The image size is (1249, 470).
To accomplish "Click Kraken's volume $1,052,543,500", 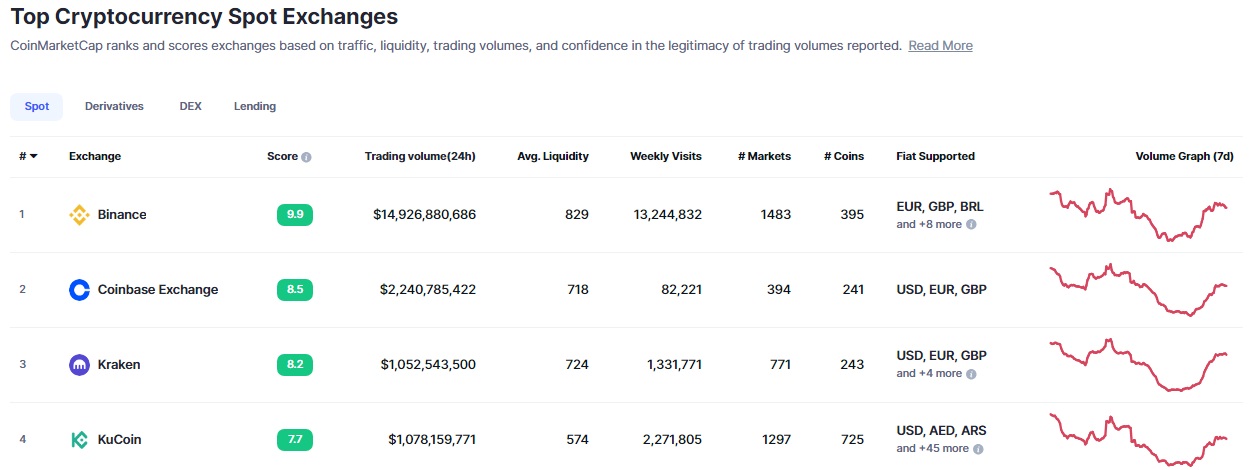I will (428, 365).
